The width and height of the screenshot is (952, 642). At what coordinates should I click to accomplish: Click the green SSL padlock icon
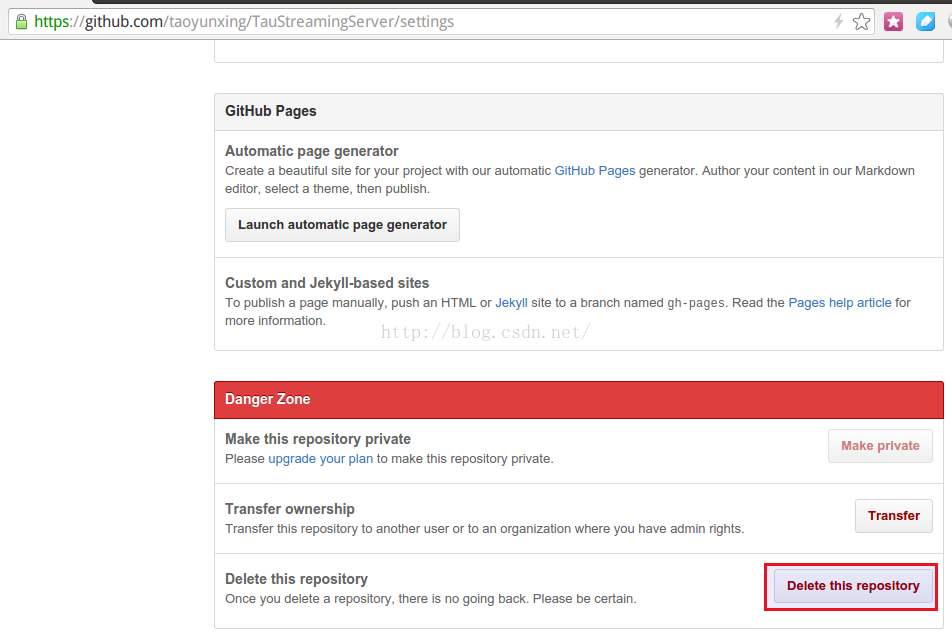[x=21, y=22]
